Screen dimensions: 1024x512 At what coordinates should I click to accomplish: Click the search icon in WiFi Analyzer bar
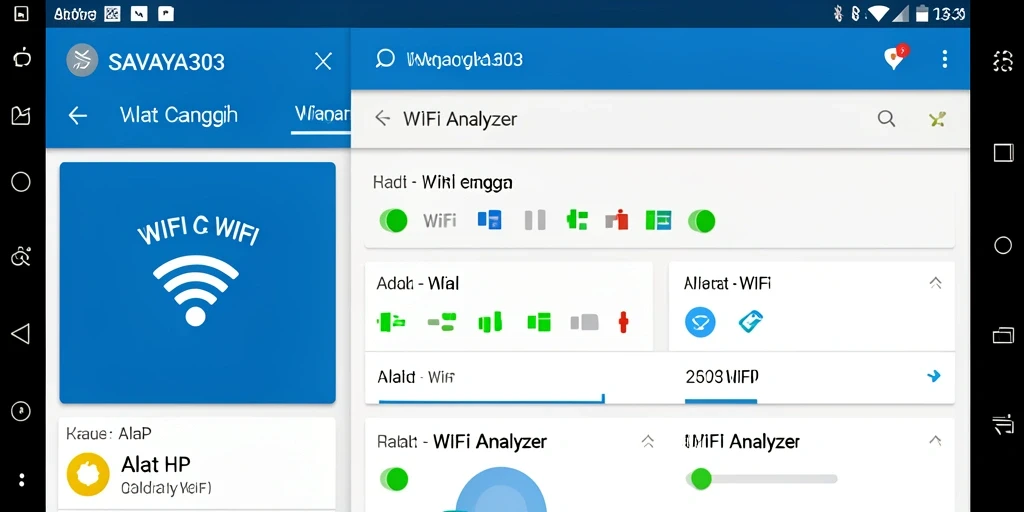tap(886, 118)
